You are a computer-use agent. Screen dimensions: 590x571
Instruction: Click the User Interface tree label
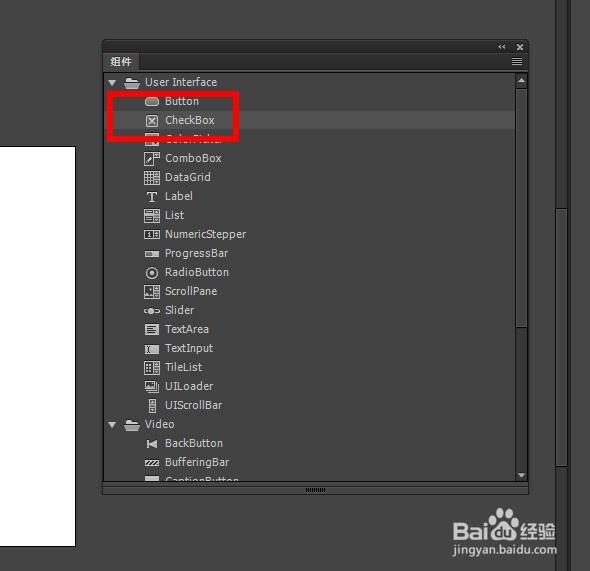click(x=181, y=82)
